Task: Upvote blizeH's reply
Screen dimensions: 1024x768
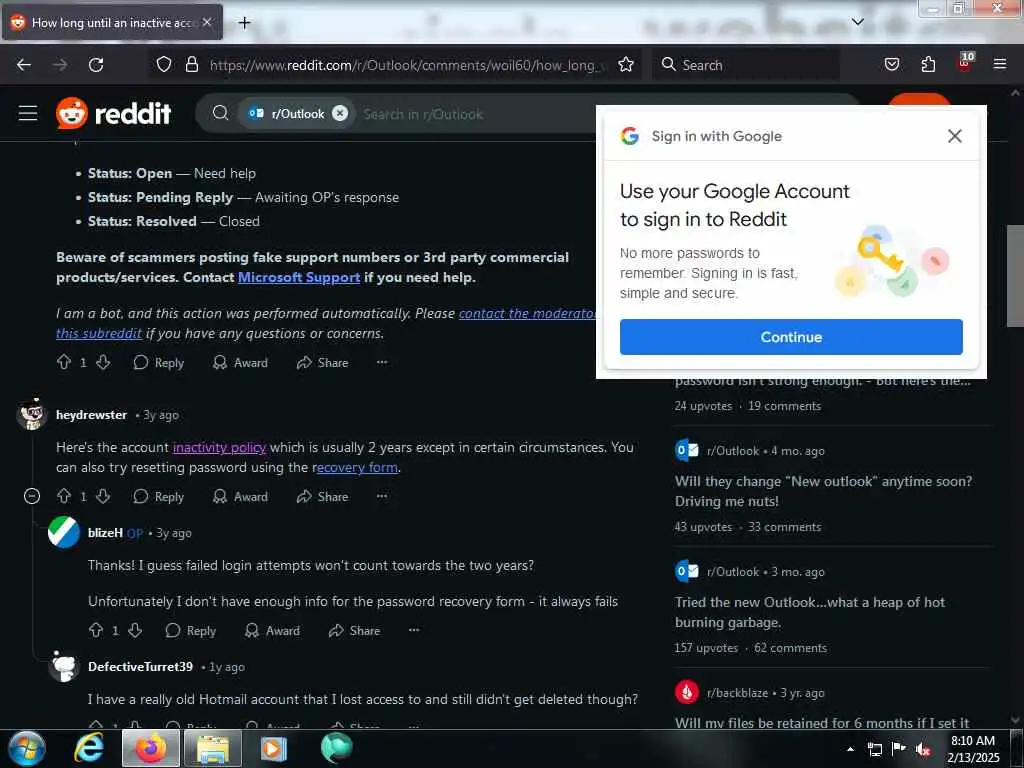Action: point(96,630)
